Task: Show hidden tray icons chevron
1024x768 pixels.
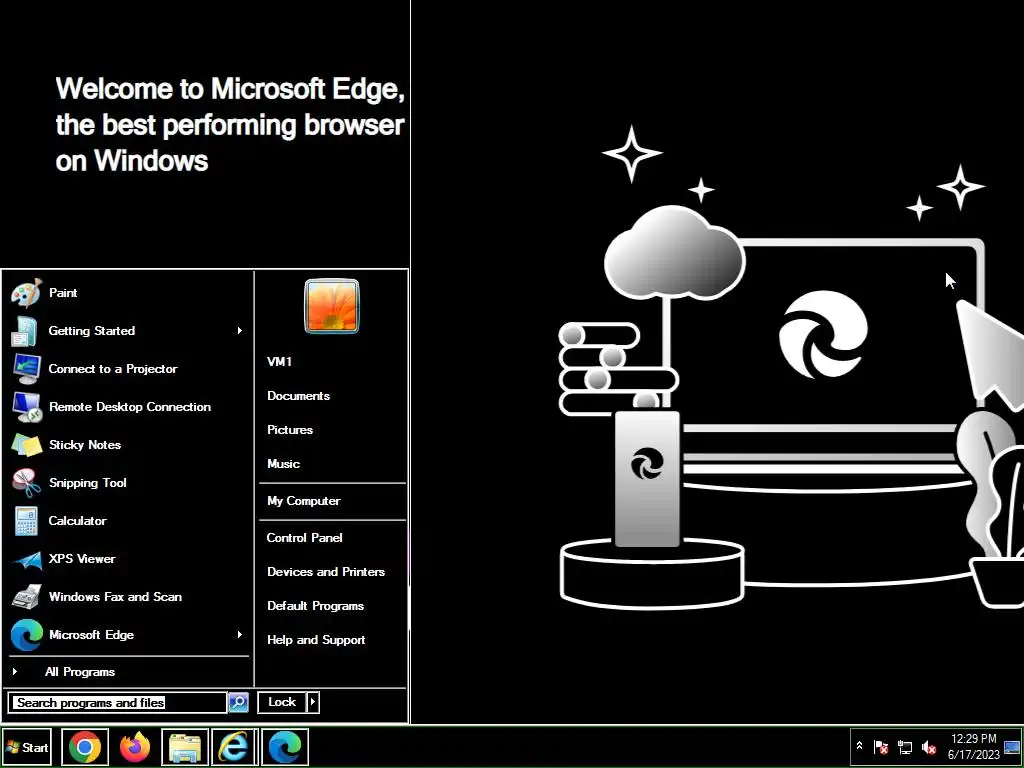Action: coord(859,746)
